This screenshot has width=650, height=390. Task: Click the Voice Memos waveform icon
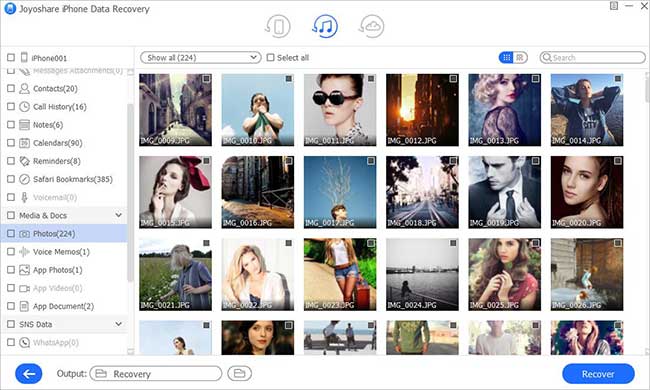[x=24, y=252]
